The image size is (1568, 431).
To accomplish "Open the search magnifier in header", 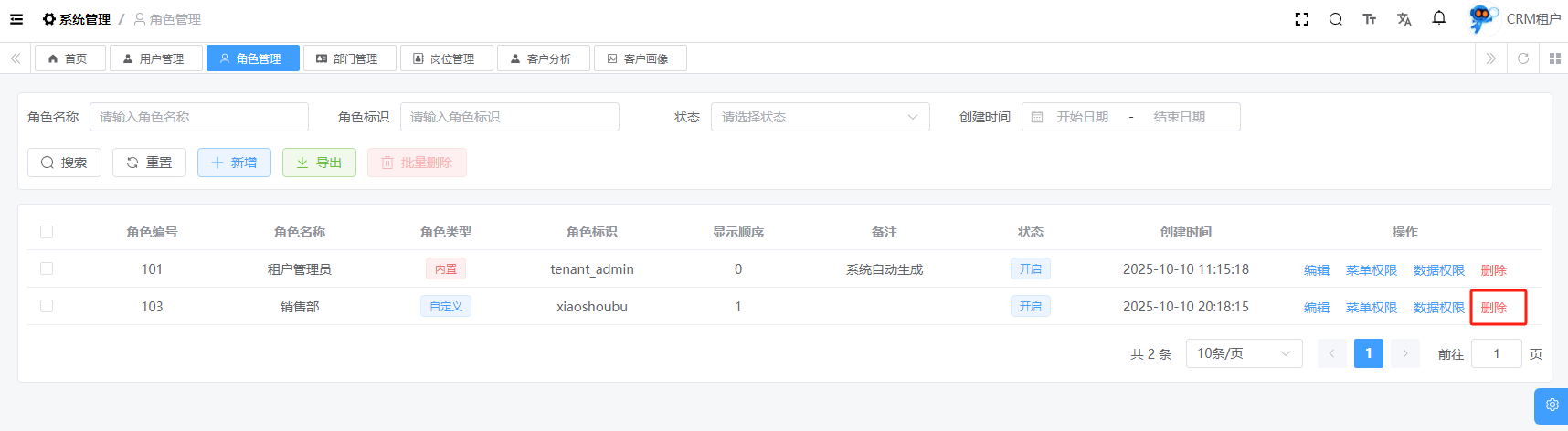I will click(x=1335, y=19).
